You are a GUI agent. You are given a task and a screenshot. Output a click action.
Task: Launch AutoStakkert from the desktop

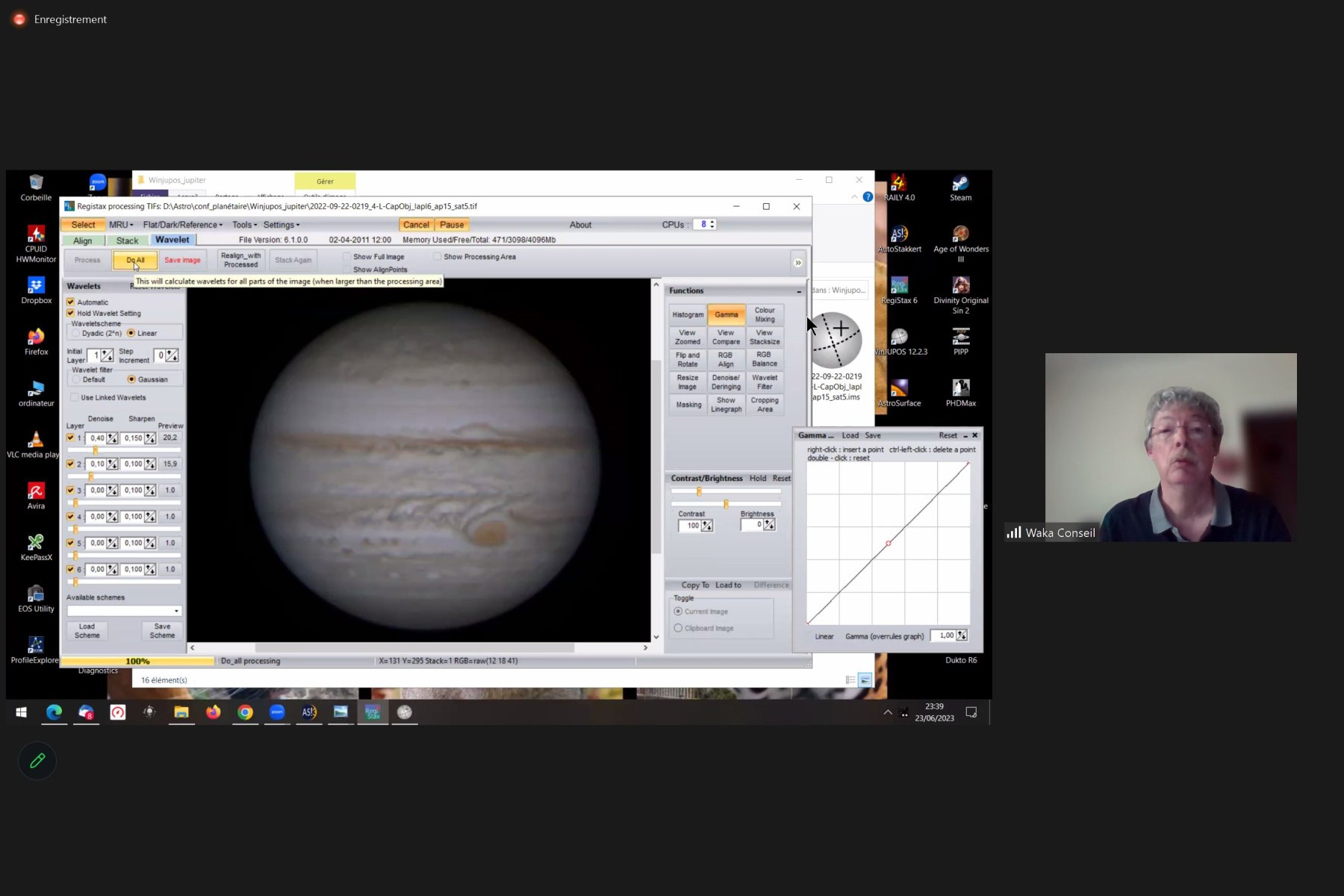(x=899, y=239)
